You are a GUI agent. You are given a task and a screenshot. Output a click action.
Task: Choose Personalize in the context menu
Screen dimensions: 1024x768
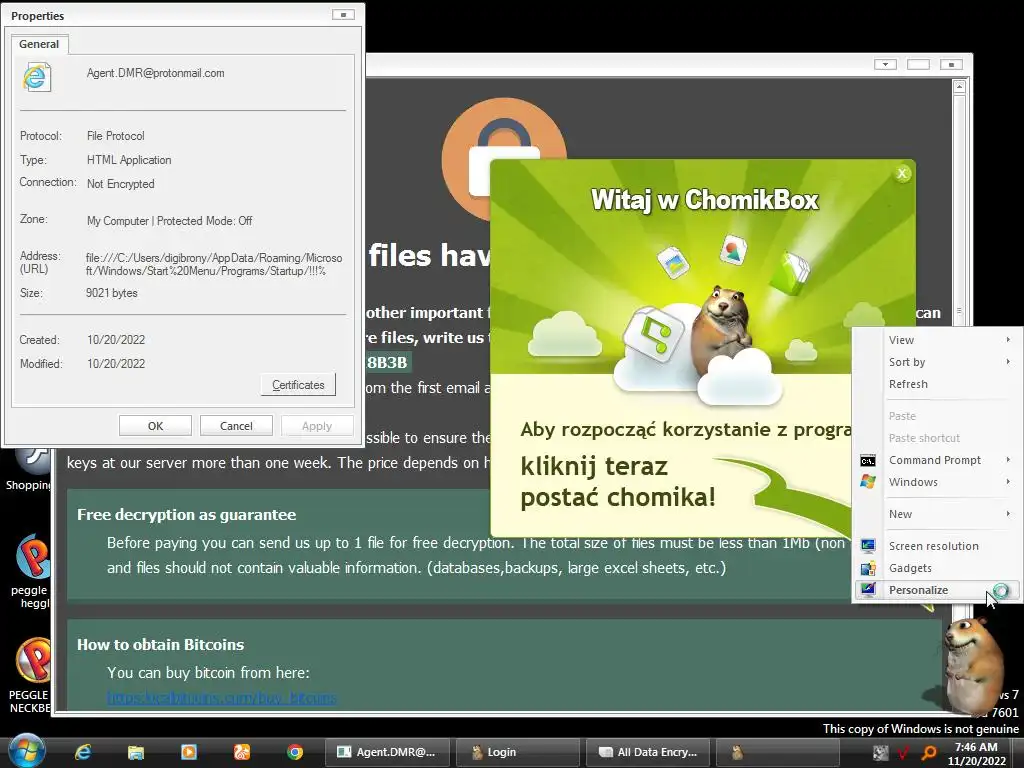(938, 590)
